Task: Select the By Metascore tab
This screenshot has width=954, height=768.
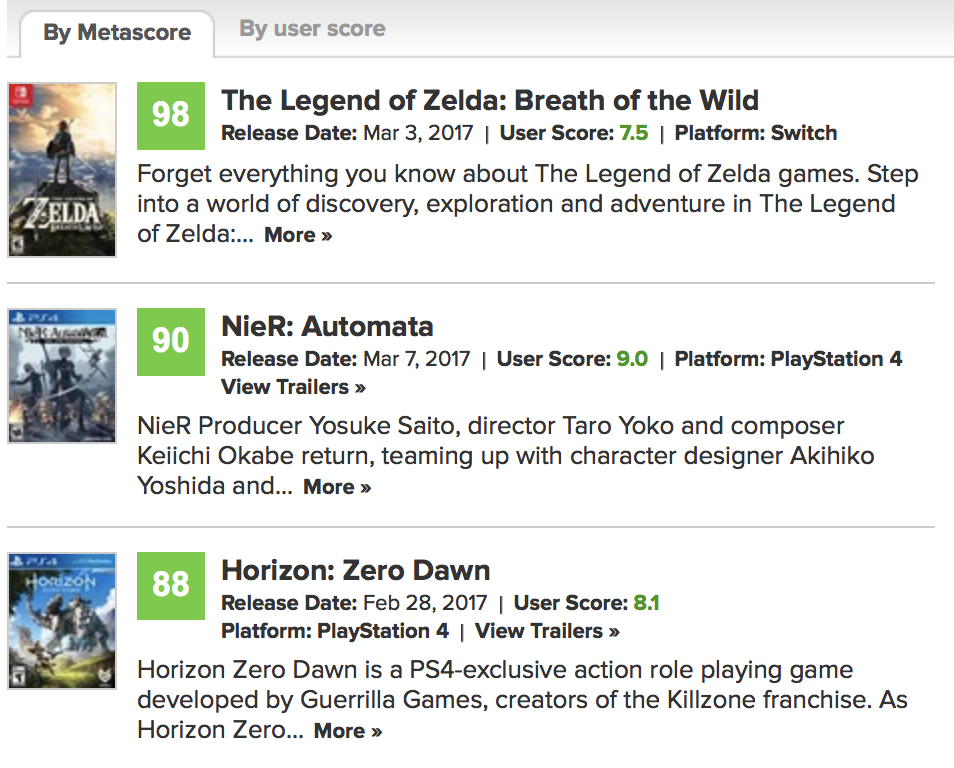Action: tap(117, 32)
